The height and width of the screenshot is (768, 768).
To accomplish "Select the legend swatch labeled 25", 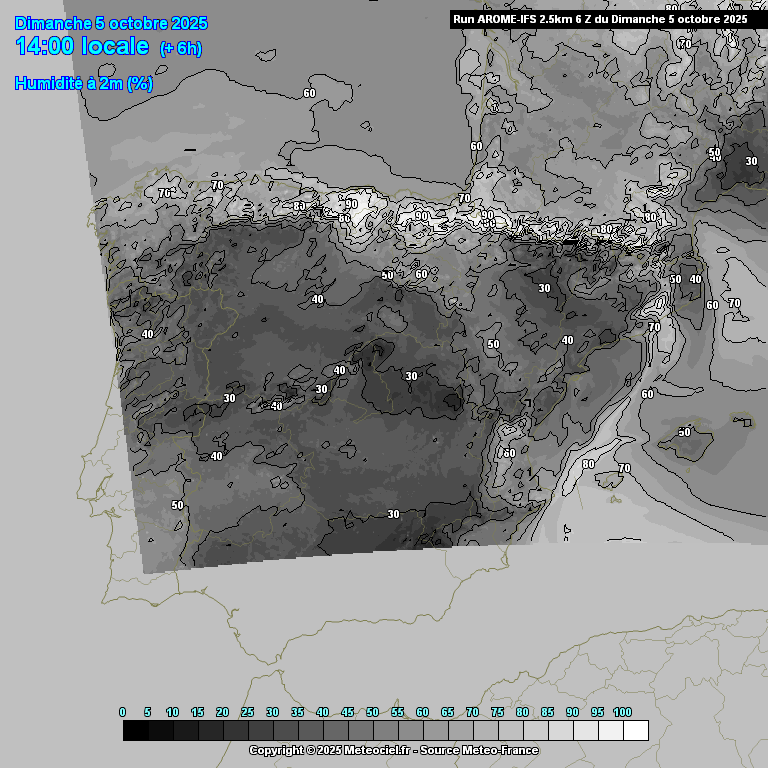I will (260, 731).
